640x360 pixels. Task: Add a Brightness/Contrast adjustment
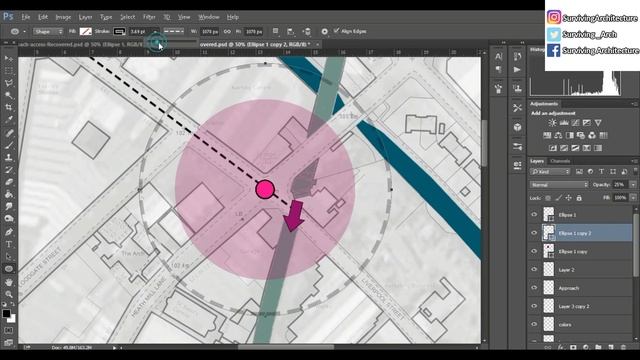point(552,122)
